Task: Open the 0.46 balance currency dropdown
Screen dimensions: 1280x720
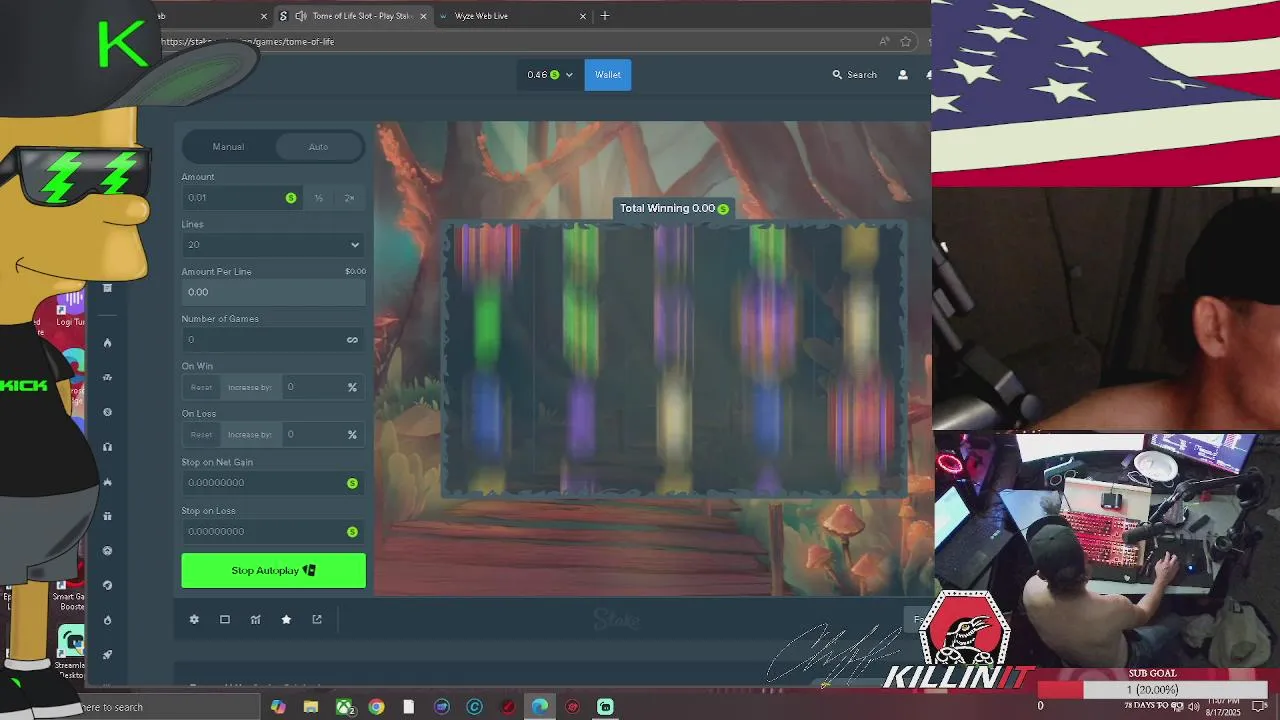Action: pos(550,75)
